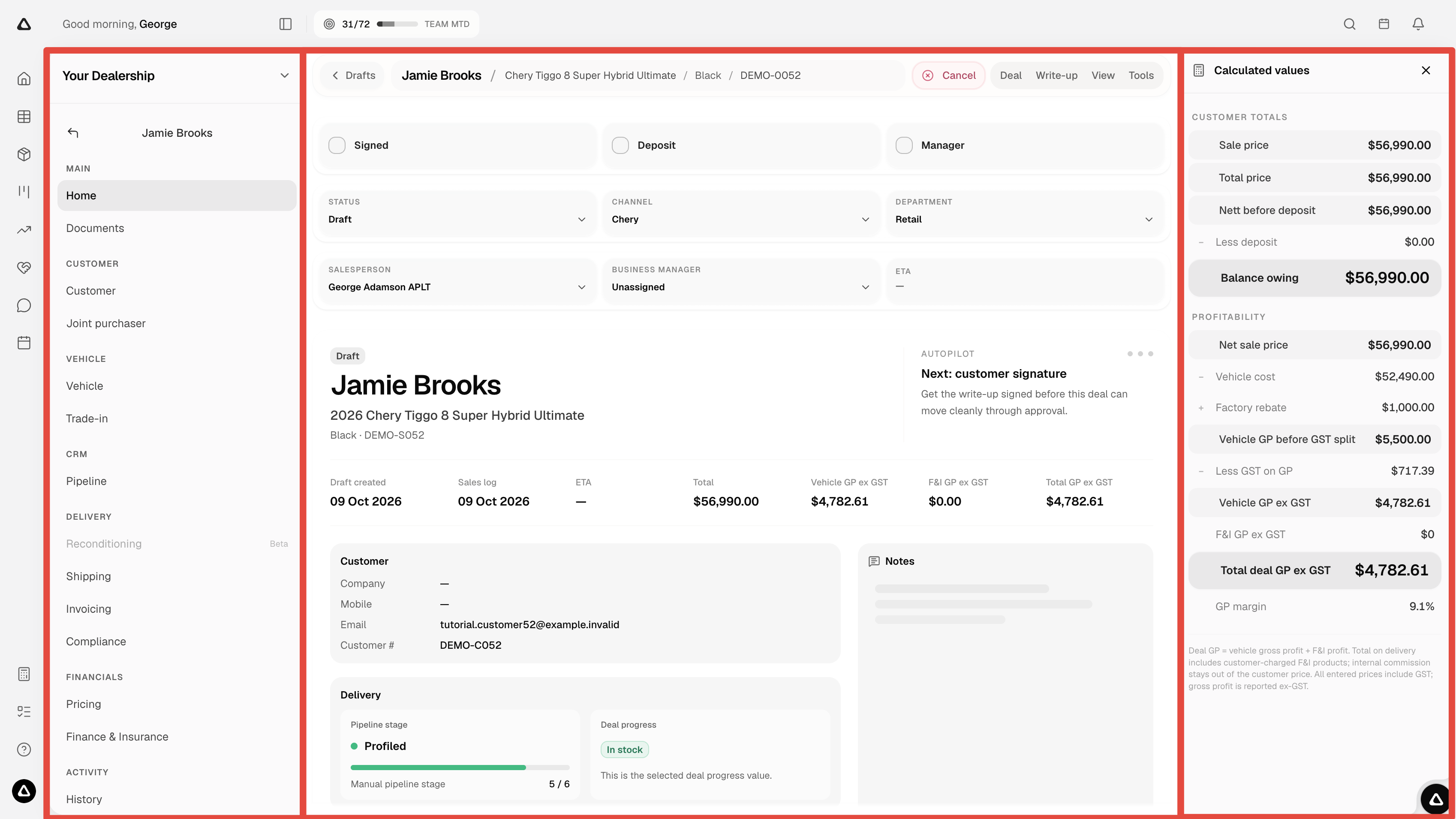Click the In stock deal progress badge

(x=625, y=750)
